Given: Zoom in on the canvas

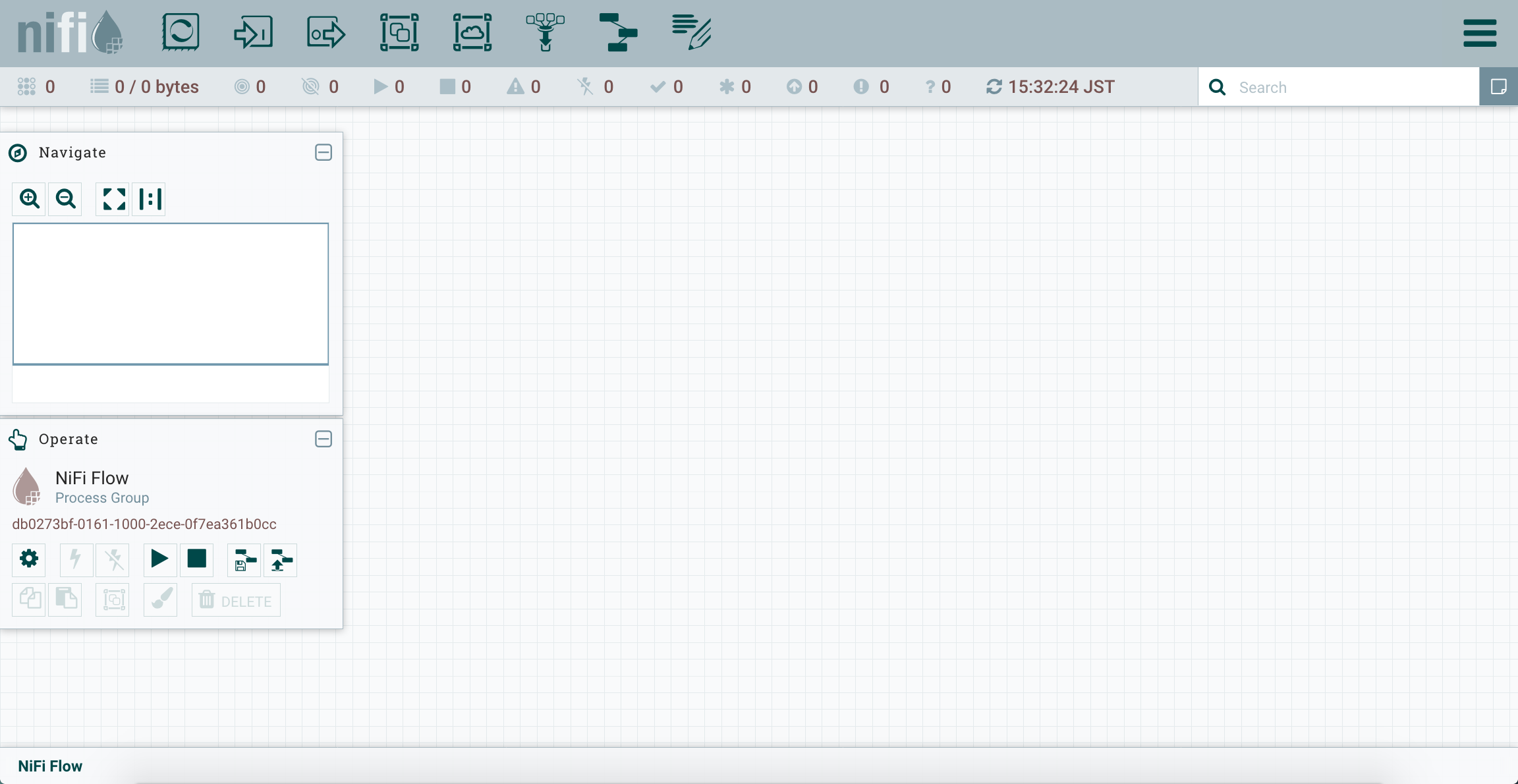Looking at the screenshot, I should coord(29,199).
